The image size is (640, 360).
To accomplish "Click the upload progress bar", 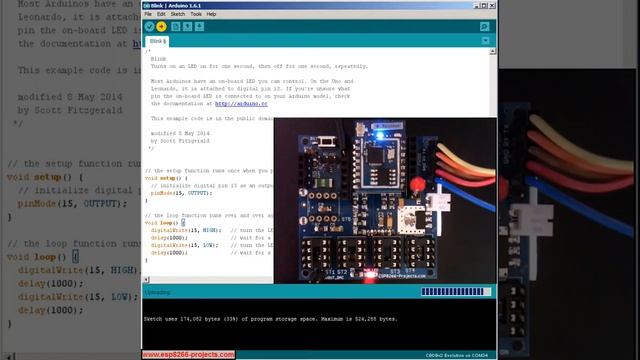I will (456, 291).
